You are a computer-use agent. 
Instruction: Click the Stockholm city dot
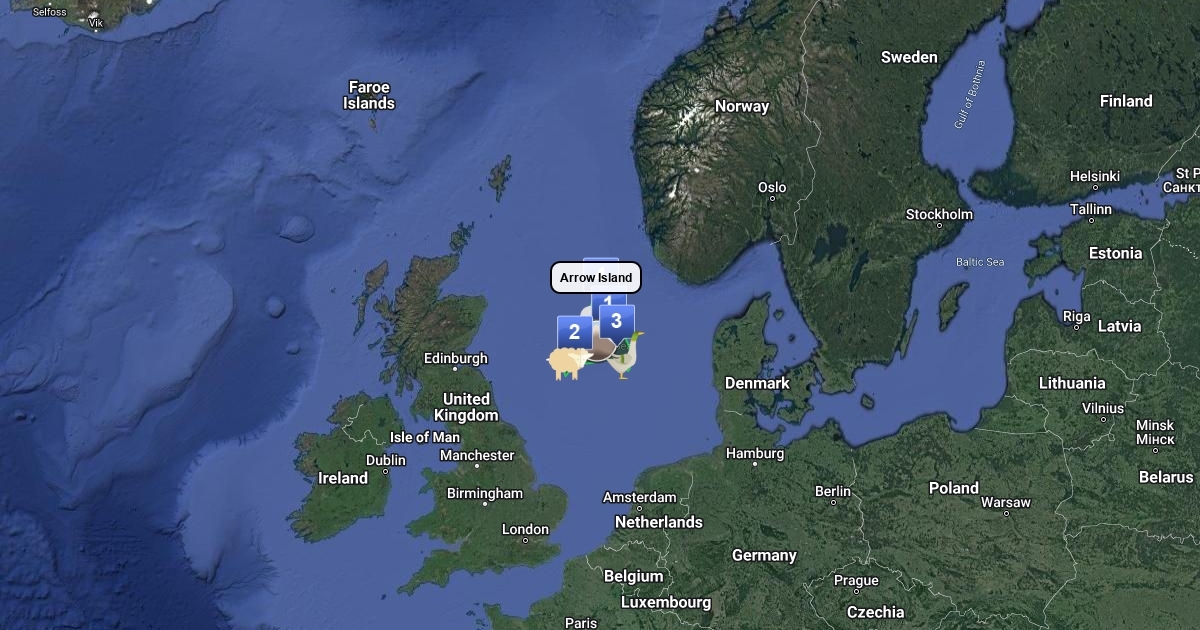939,225
